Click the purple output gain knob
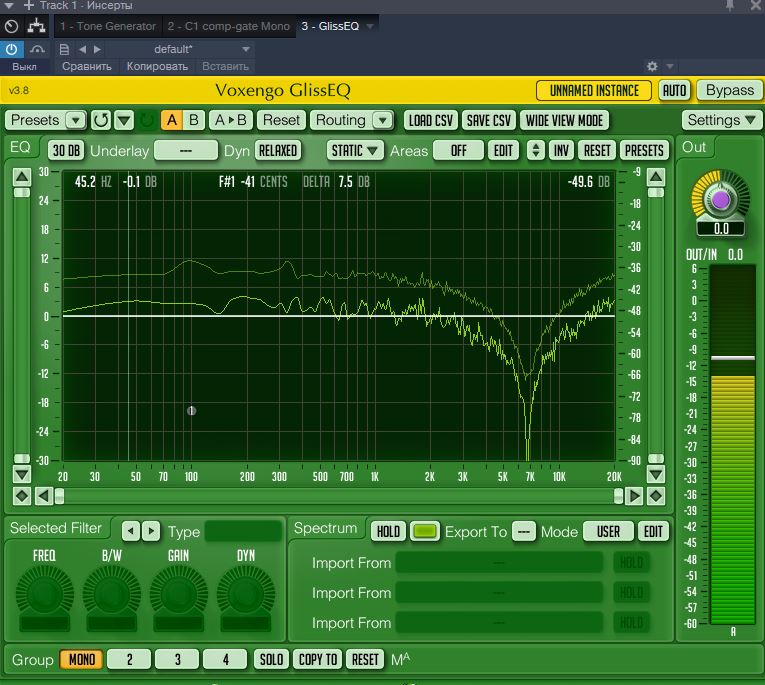The width and height of the screenshot is (765, 685). tap(721, 200)
